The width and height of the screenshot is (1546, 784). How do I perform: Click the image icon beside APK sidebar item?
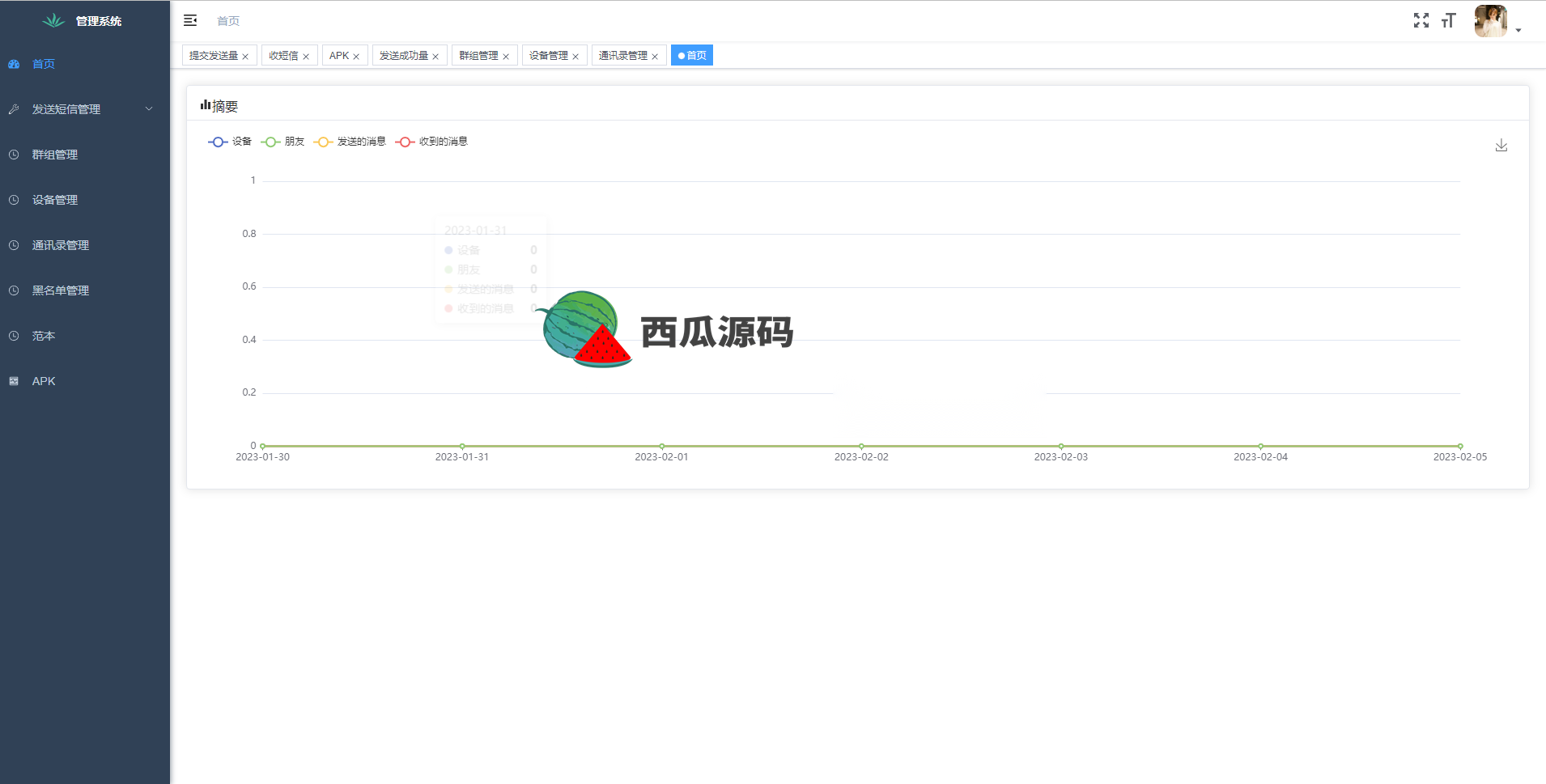(x=14, y=381)
